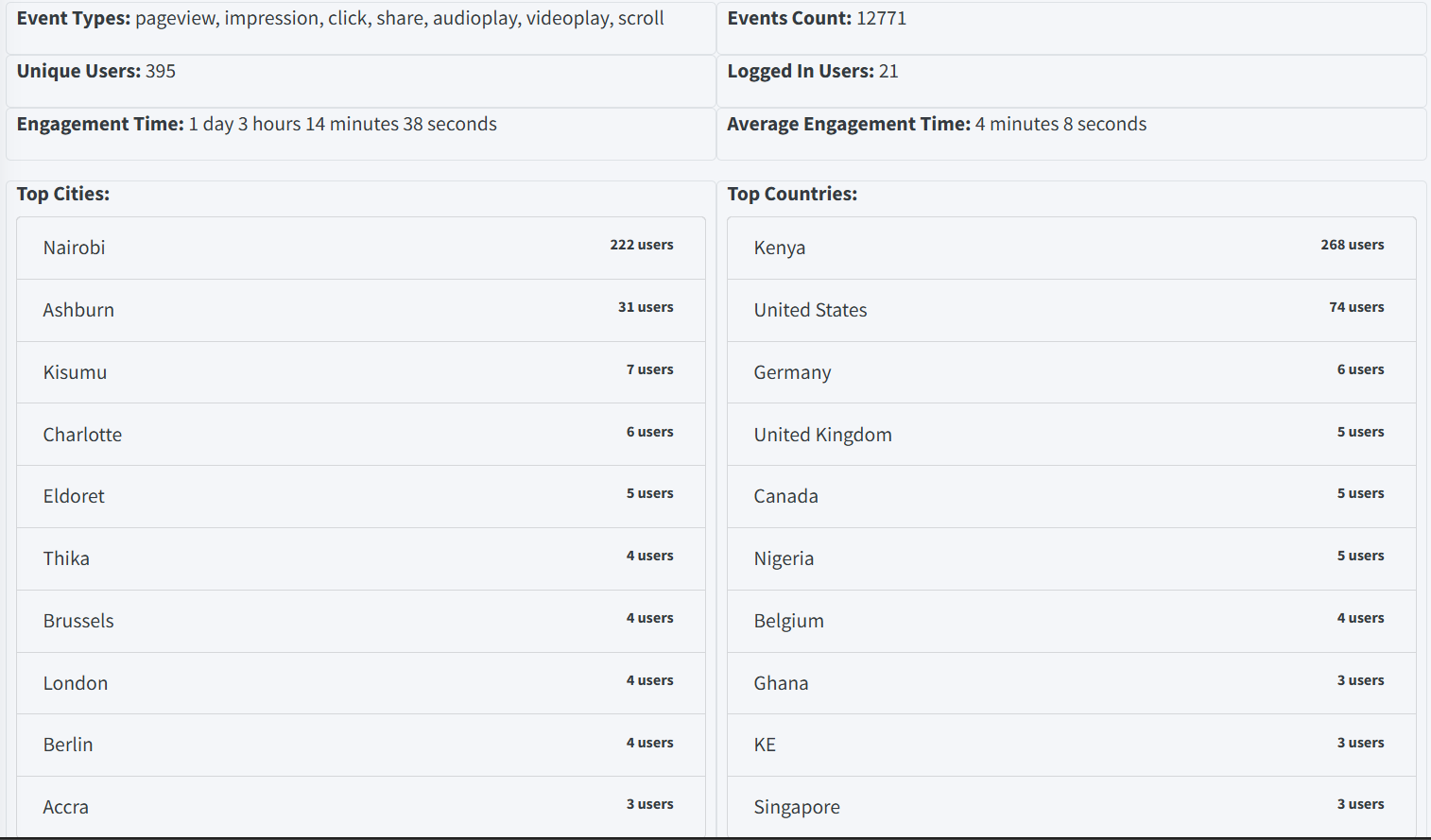
Task: Select the United Kingdom row
Action: coord(1071,435)
